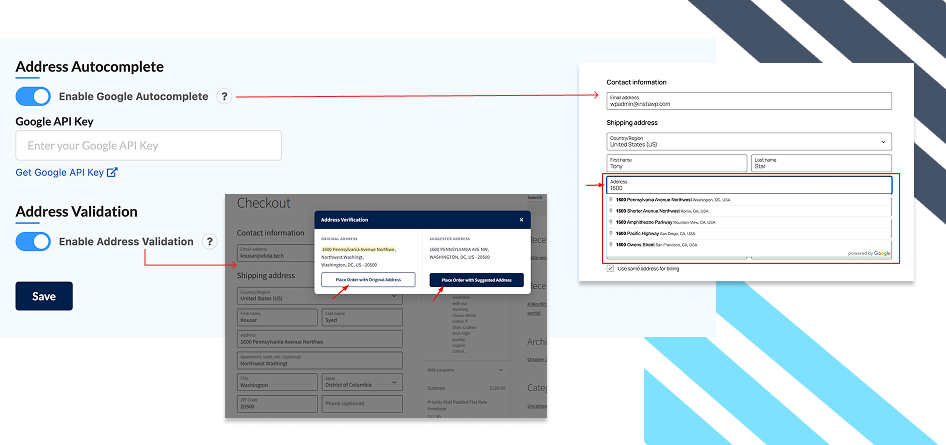Toggle Use same address for billing checkbox
946x445 pixels.
coord(611,268)
